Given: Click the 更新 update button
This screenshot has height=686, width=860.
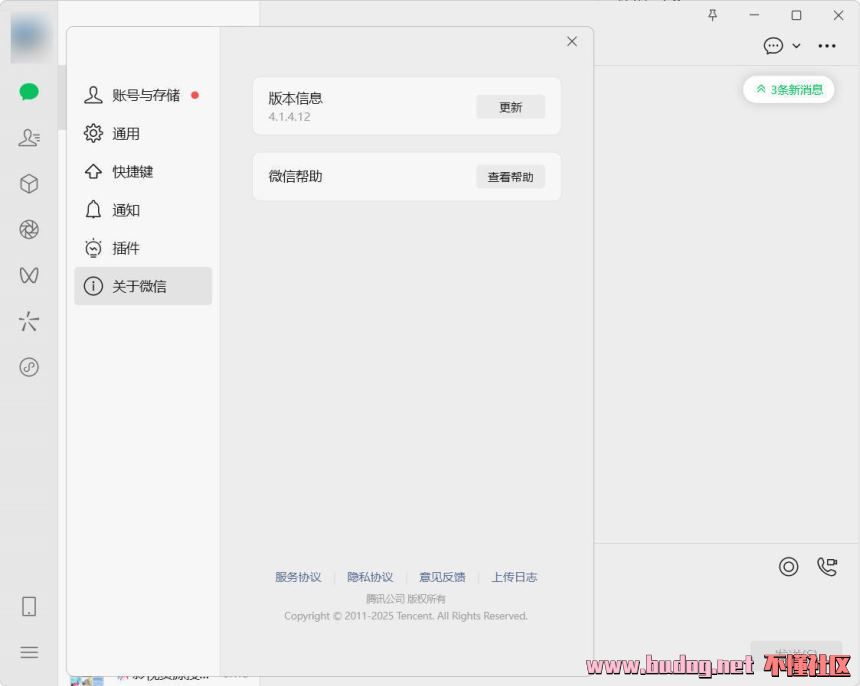Looking at the screenshot, I should click(510, 107).
